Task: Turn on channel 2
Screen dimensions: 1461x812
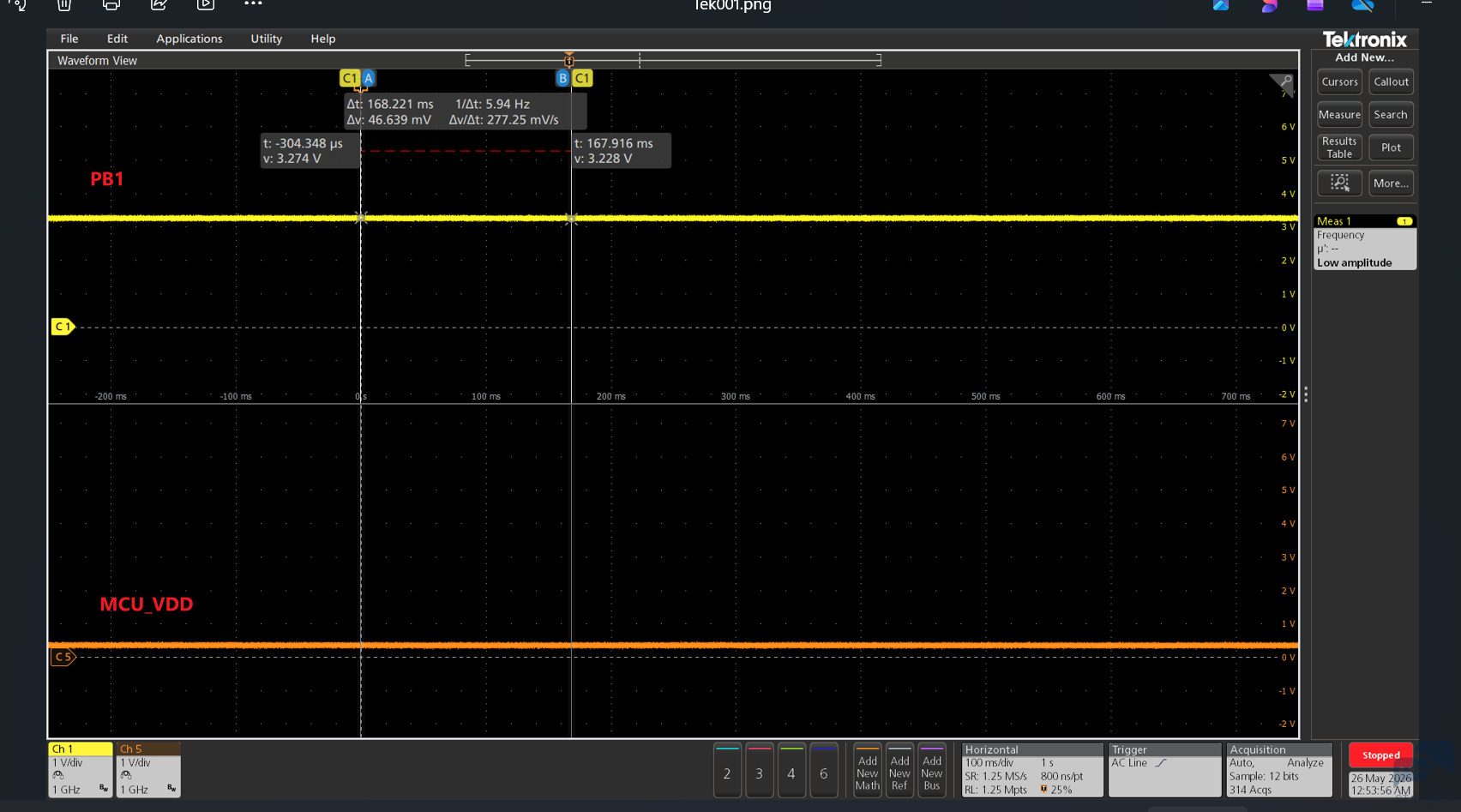Action: (727, 771)
